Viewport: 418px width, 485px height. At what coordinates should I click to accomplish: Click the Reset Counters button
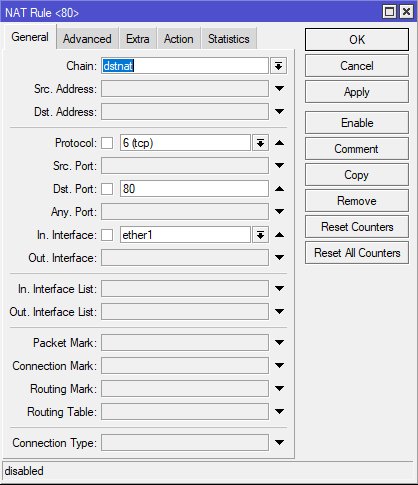click(357, 227)
